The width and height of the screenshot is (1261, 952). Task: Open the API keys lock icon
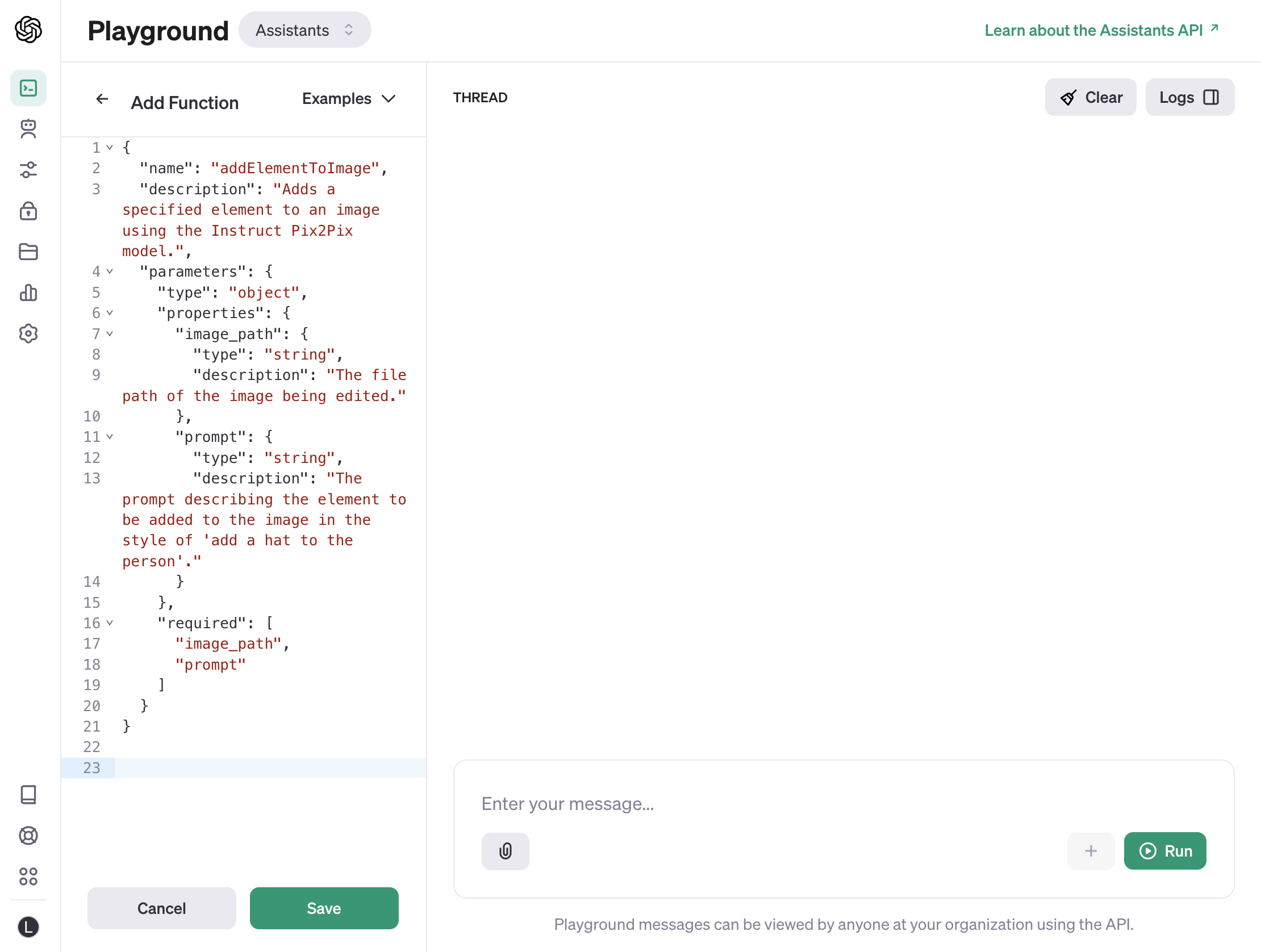tap(28, 210)
